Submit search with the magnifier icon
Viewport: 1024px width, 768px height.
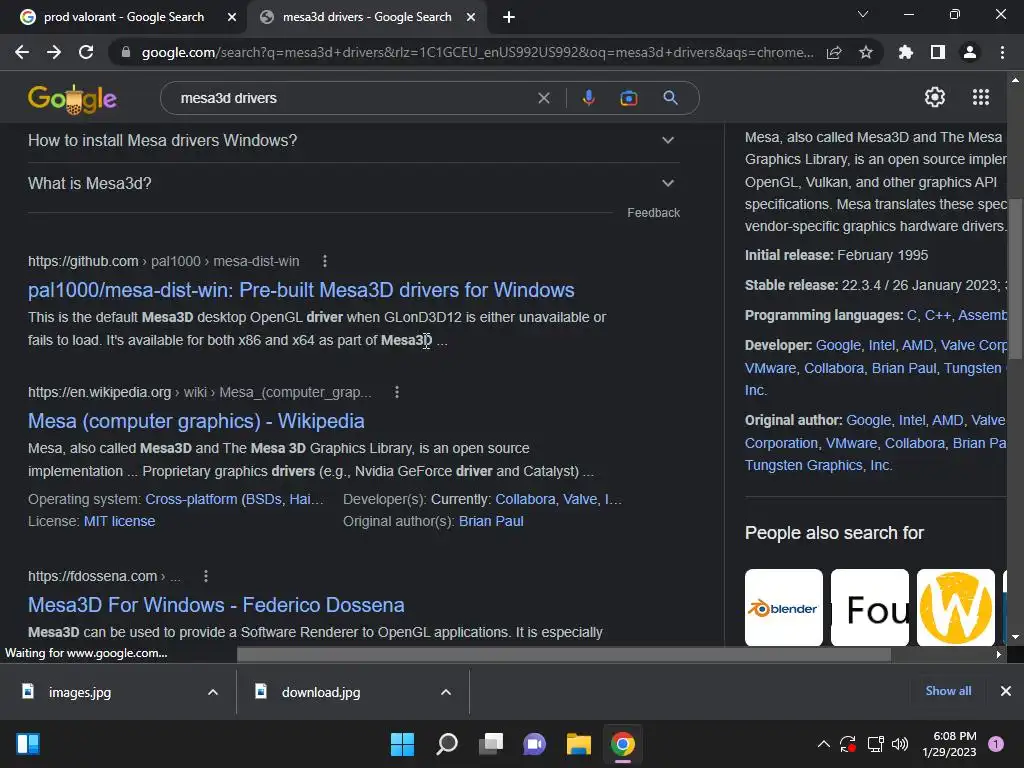pos(670,98)
